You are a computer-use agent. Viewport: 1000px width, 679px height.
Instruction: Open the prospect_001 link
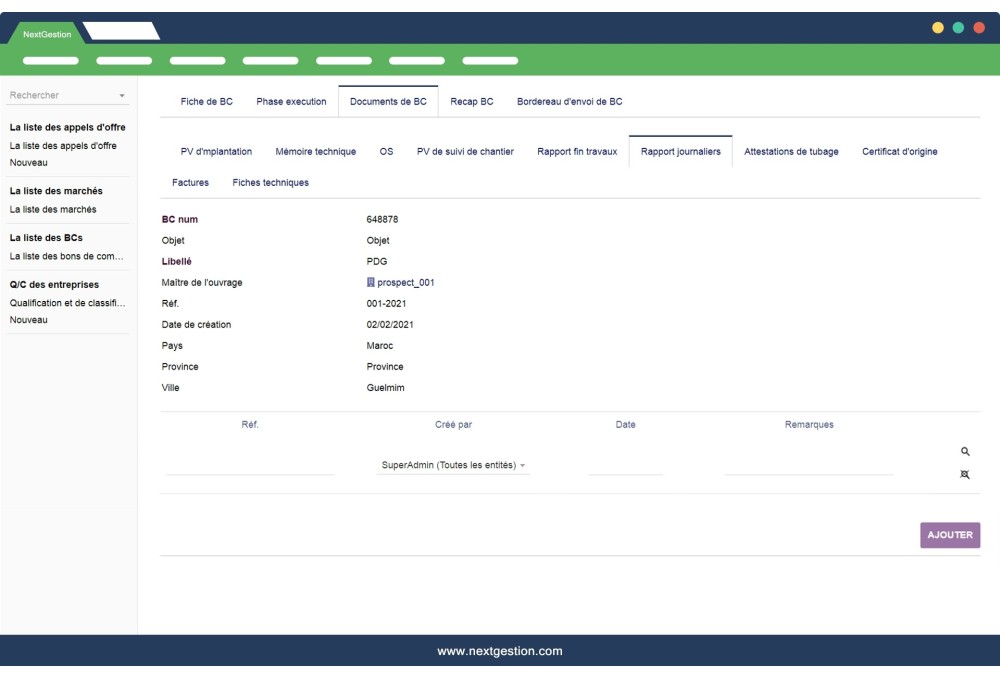click(405, 282)
